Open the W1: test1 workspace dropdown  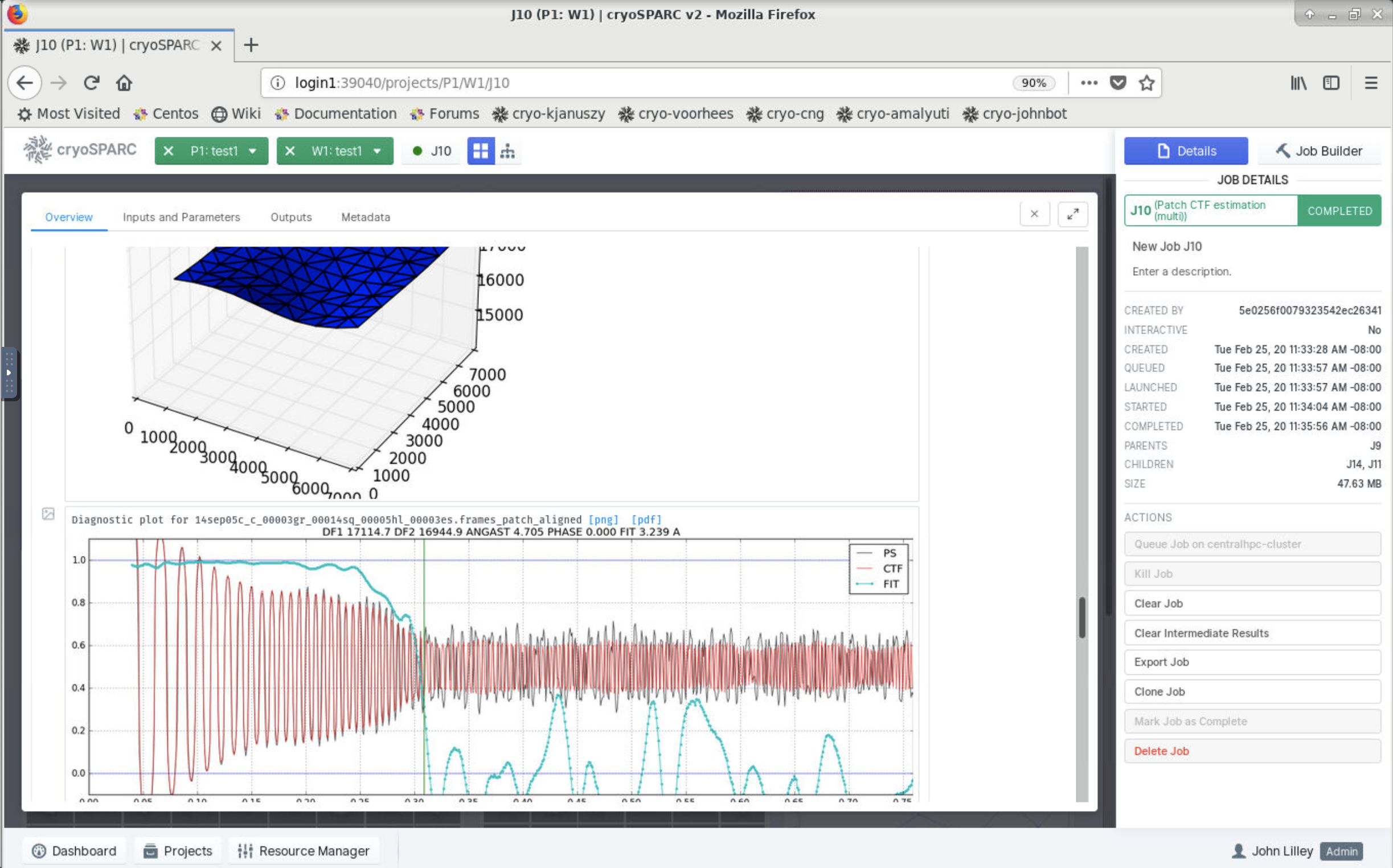tap(376, 150)
